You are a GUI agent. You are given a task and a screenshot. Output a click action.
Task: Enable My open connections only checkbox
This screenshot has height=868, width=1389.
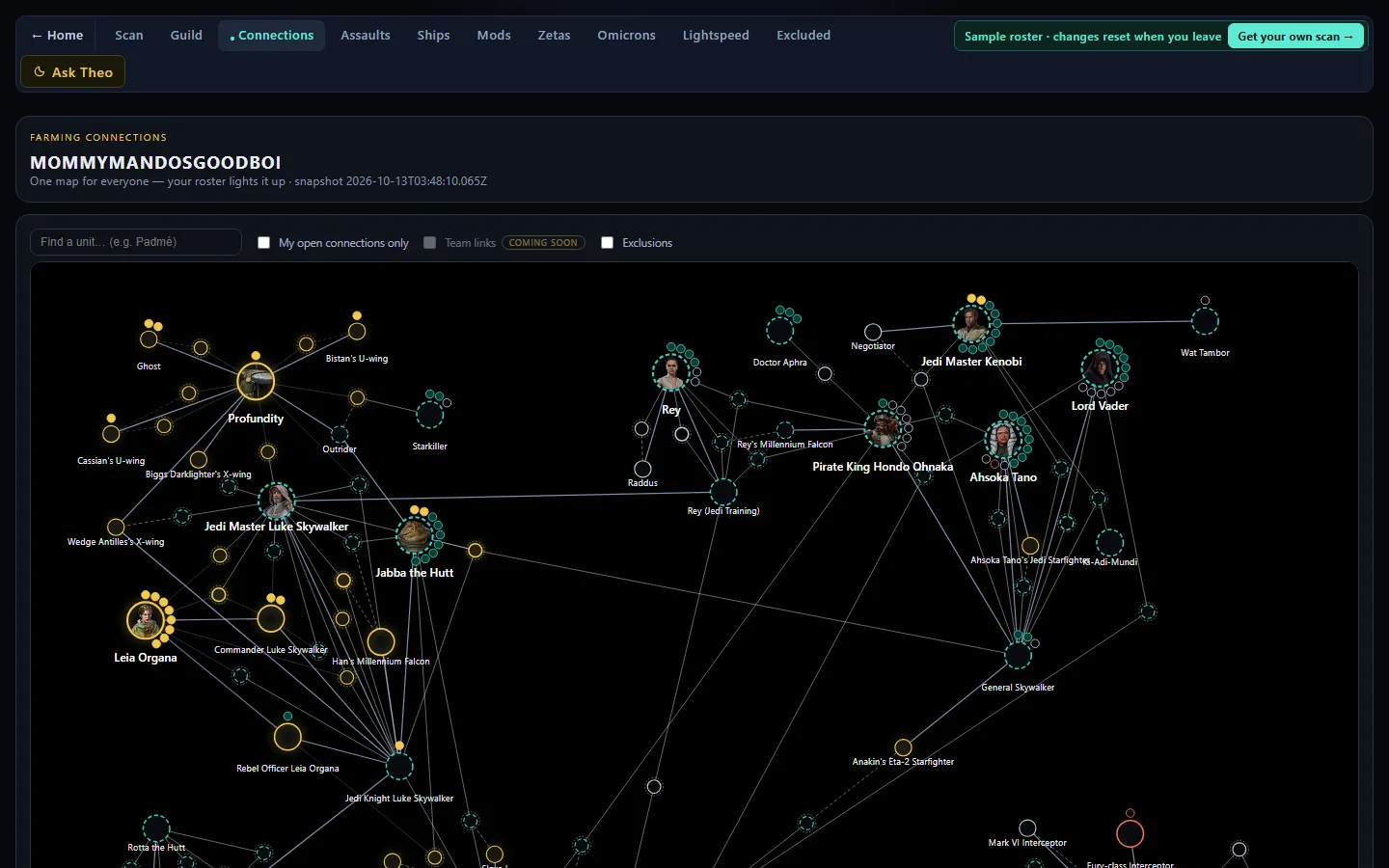click(263, 243)
